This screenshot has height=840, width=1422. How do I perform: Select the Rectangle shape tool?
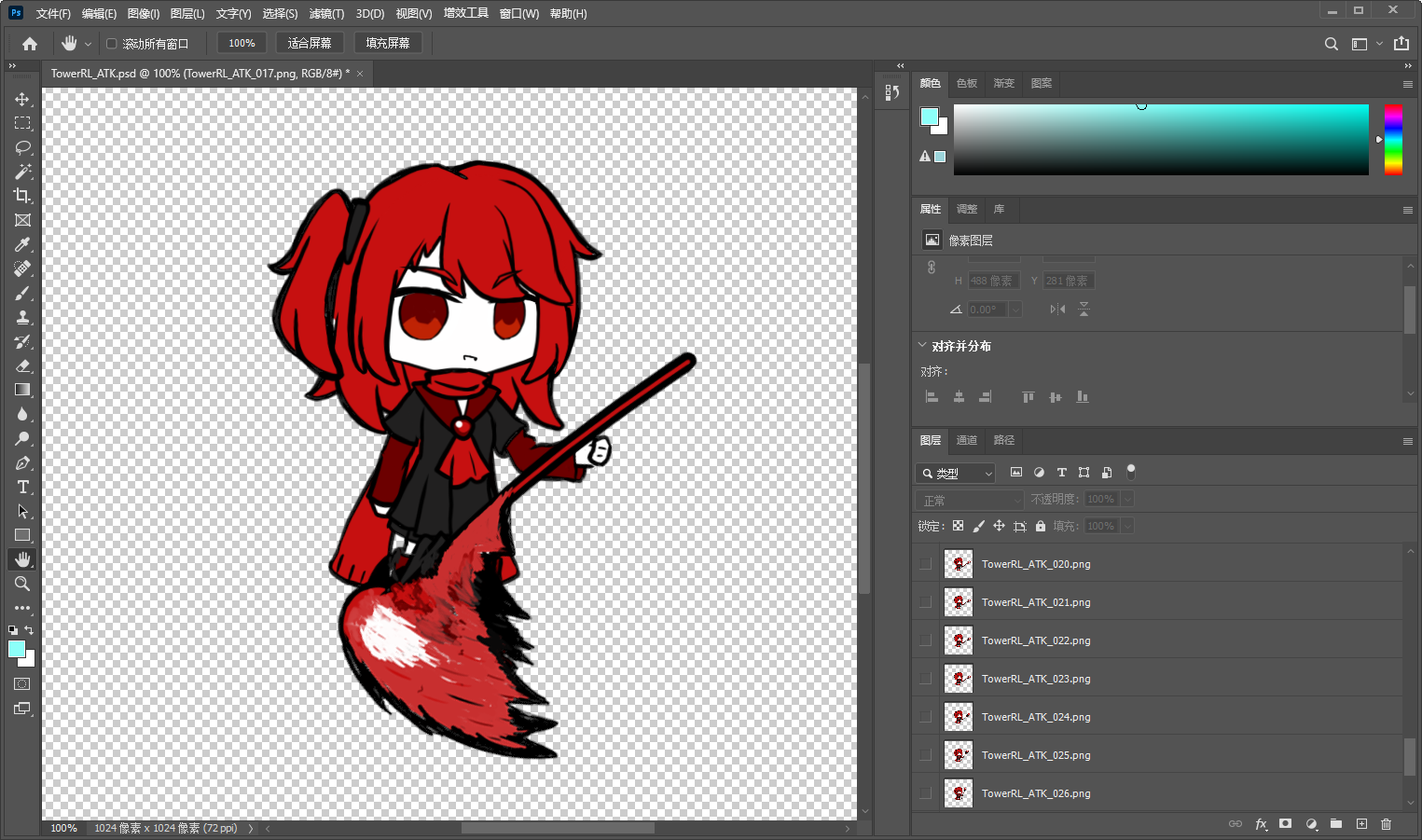[22, 535]
